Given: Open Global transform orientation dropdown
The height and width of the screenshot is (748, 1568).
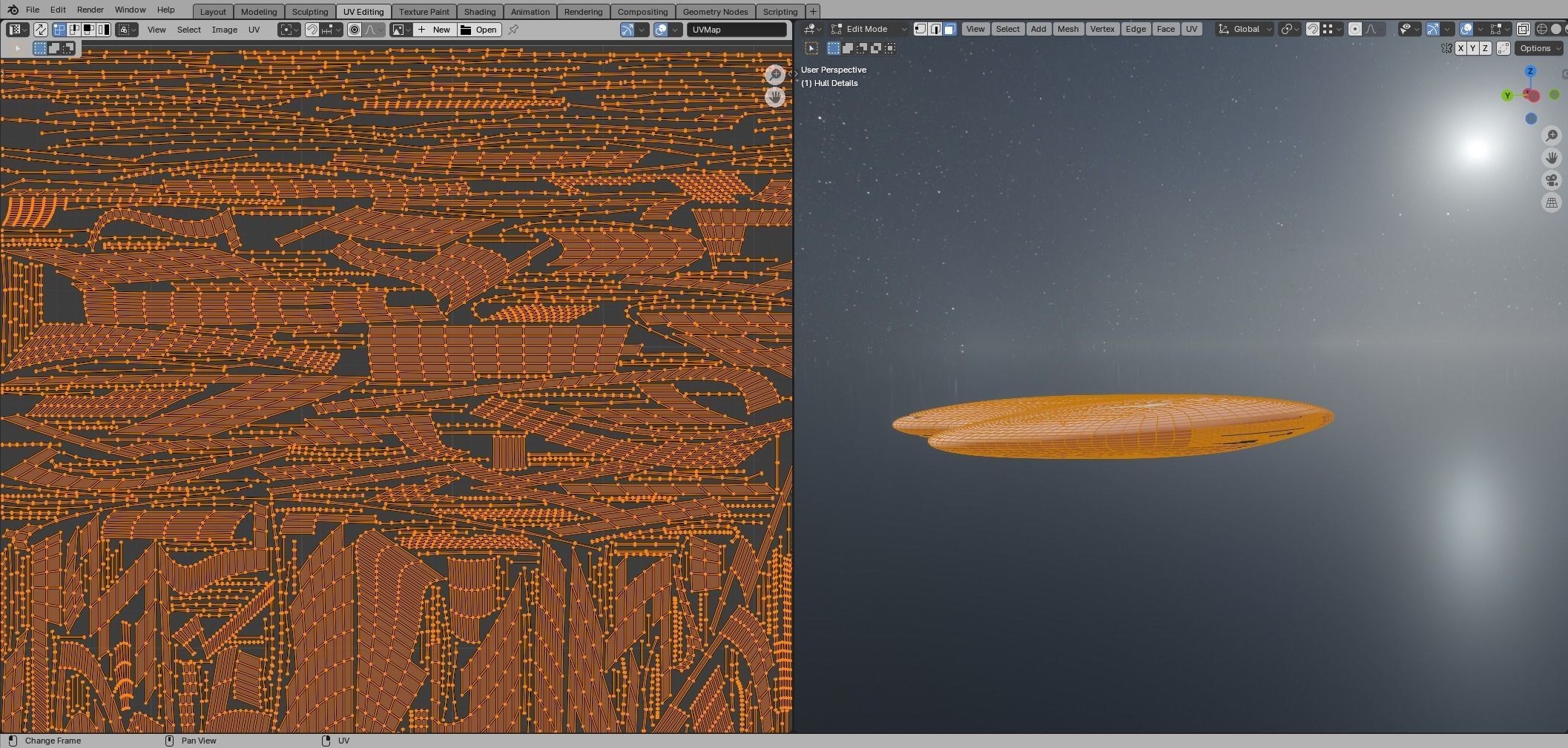Looking at the screenshot, I should pos(1245,29).
